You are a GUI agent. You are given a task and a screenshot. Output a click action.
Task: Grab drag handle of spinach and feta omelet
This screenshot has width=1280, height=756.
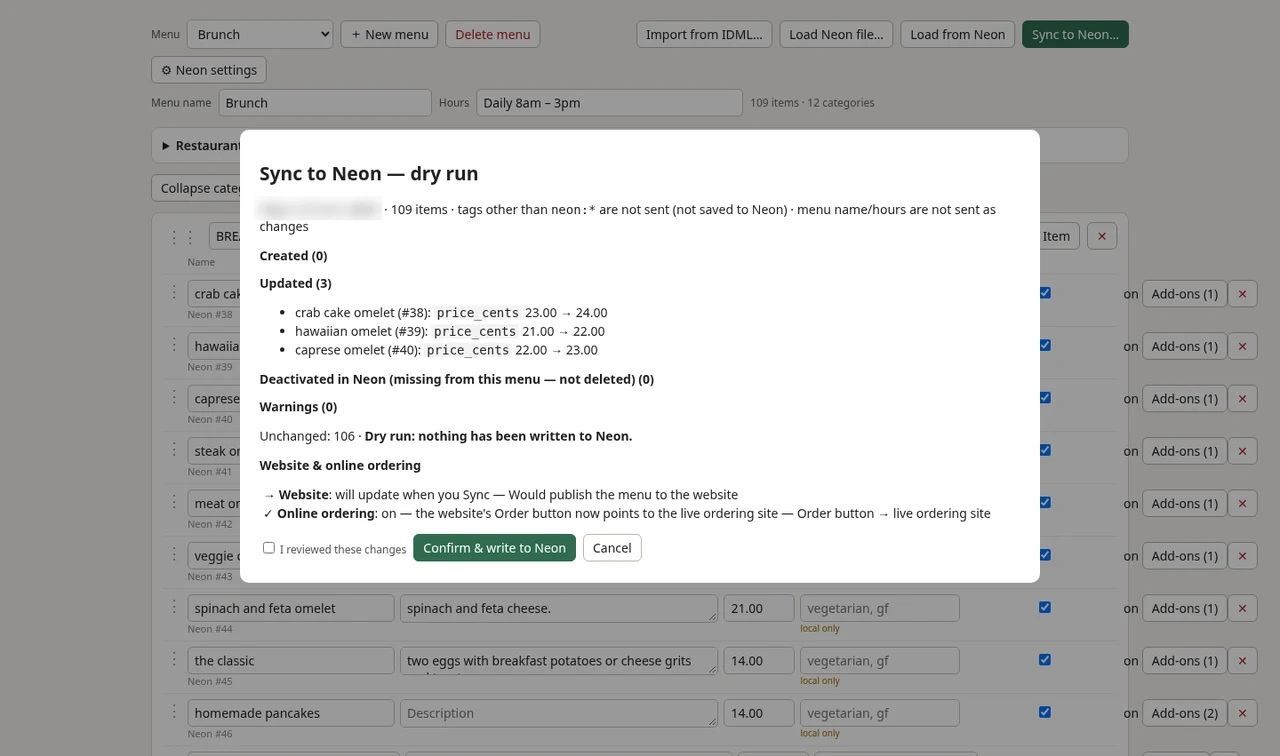coord(174,607)
